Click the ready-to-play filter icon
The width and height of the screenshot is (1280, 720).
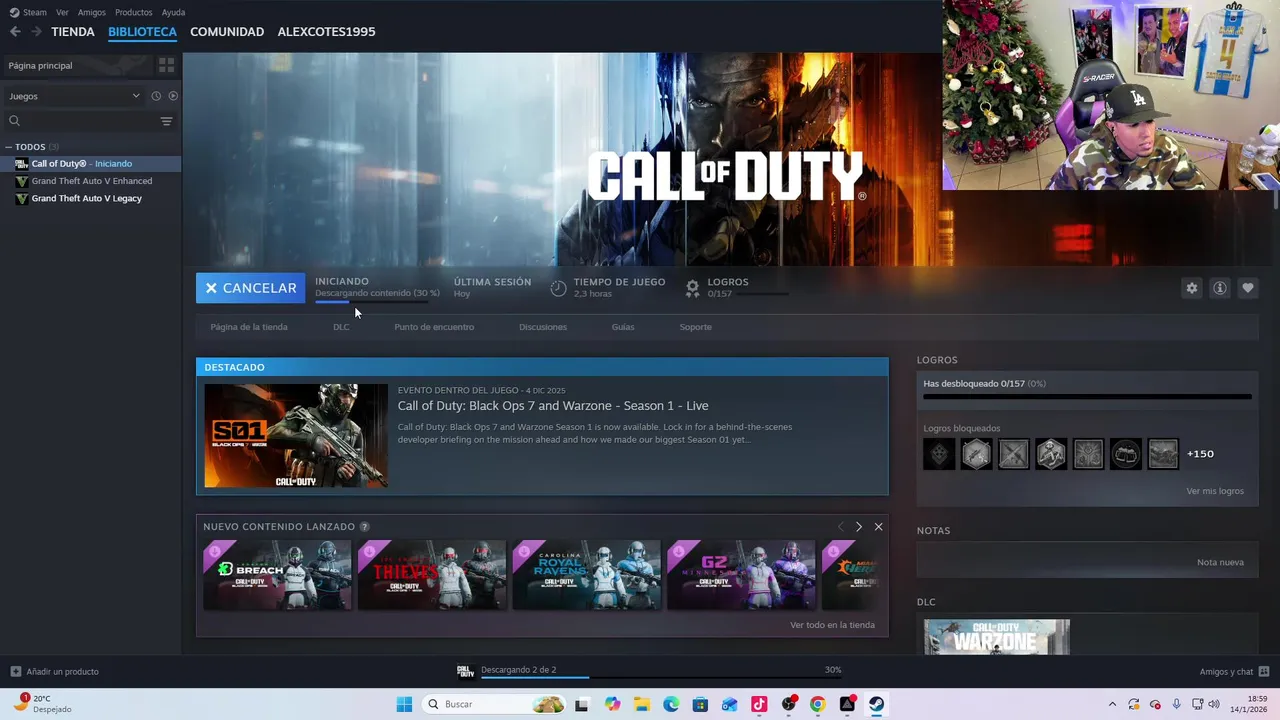173,96
